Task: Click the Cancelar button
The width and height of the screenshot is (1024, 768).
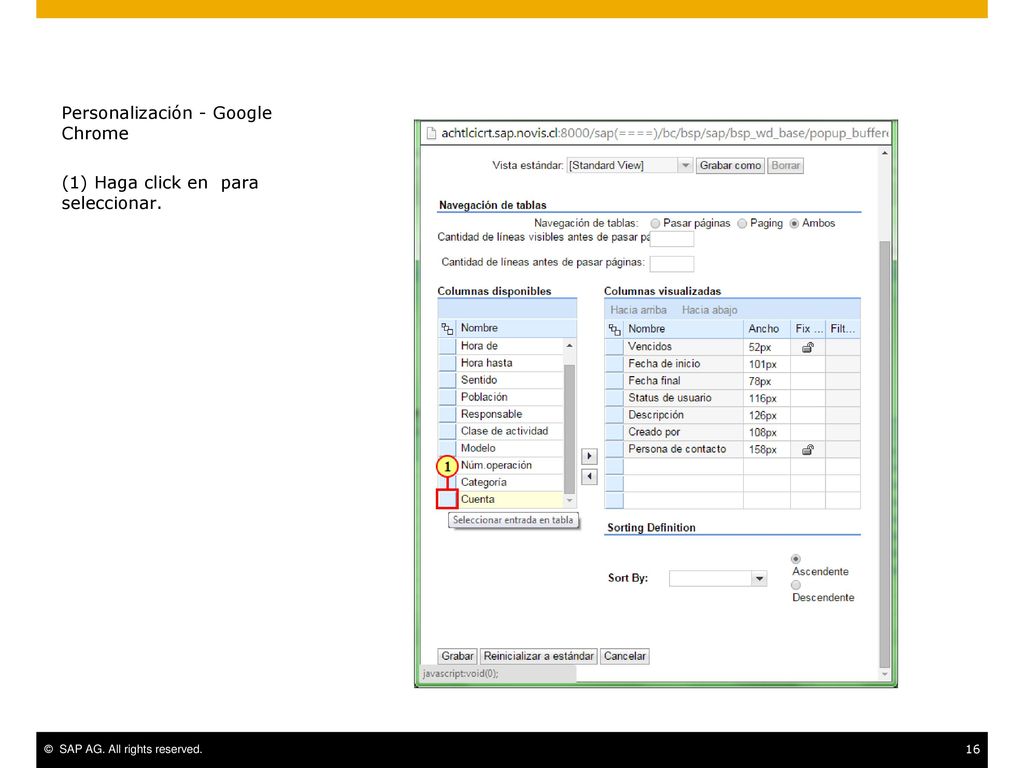Action: tap(624, 656)
